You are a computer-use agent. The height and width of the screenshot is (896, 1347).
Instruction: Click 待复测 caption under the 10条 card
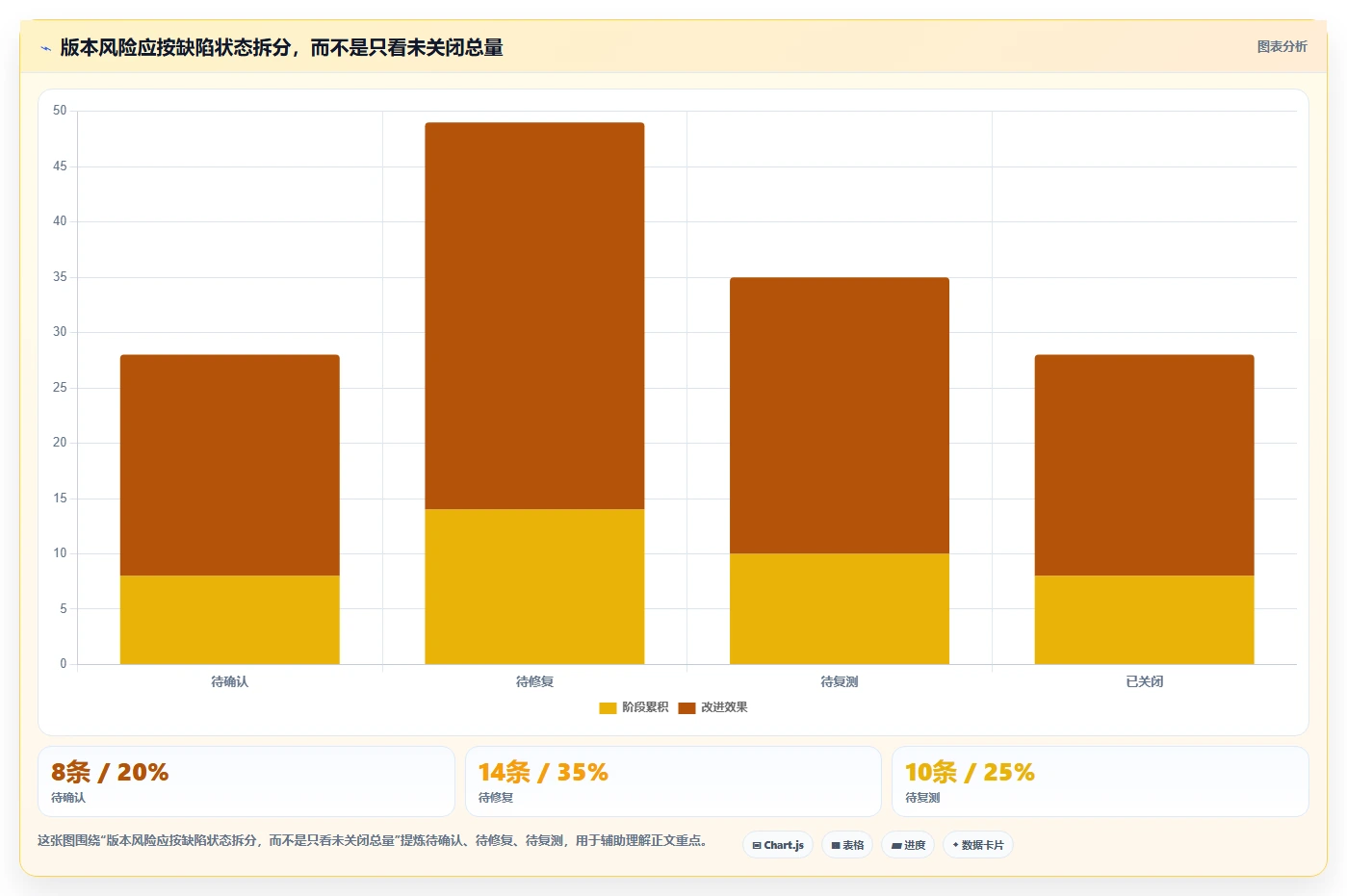tap(922, 798)
